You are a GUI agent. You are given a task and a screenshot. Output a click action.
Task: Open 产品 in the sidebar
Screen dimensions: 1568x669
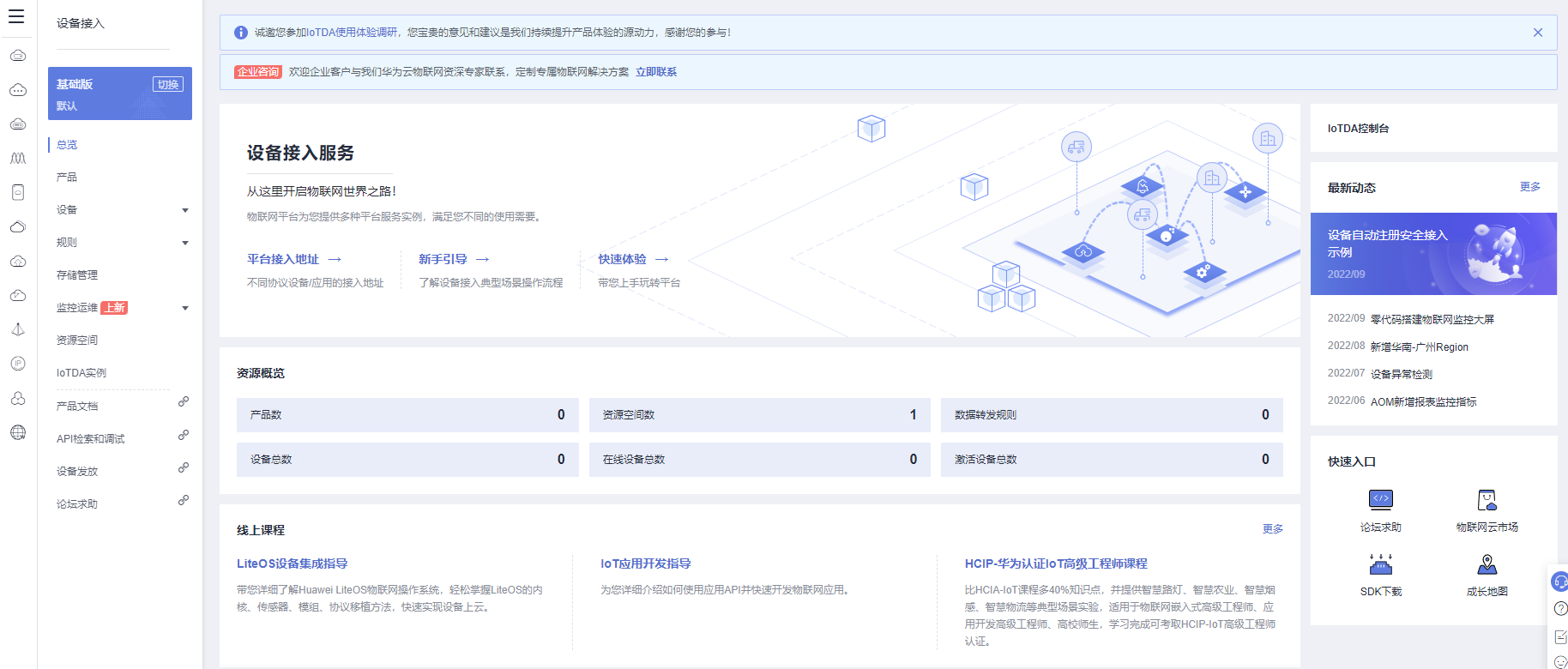pos(67,178)
